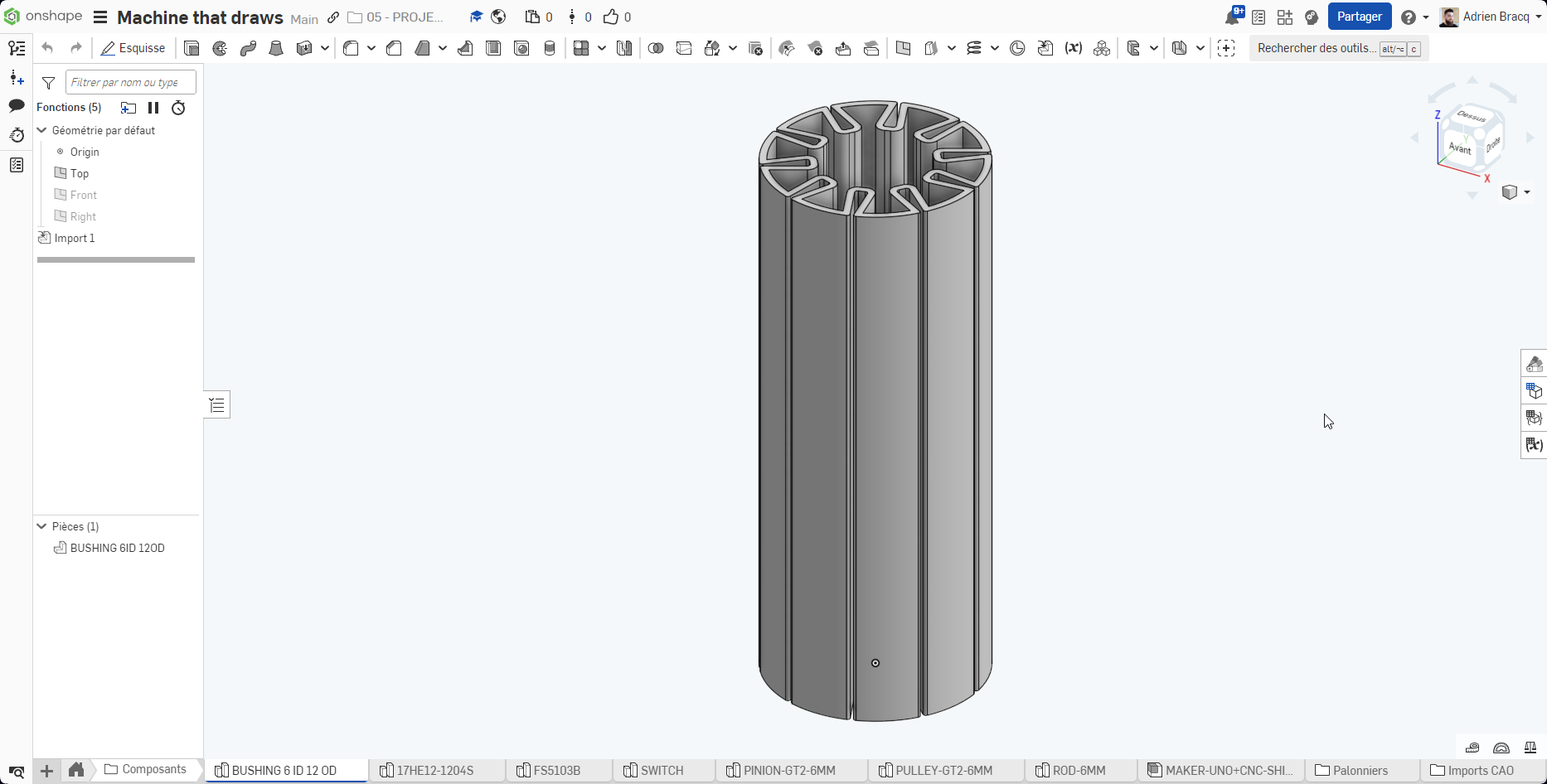Open the comments panel in left sidebar
Viewport: 1547px width, 784px height.
tap(17, 106)
